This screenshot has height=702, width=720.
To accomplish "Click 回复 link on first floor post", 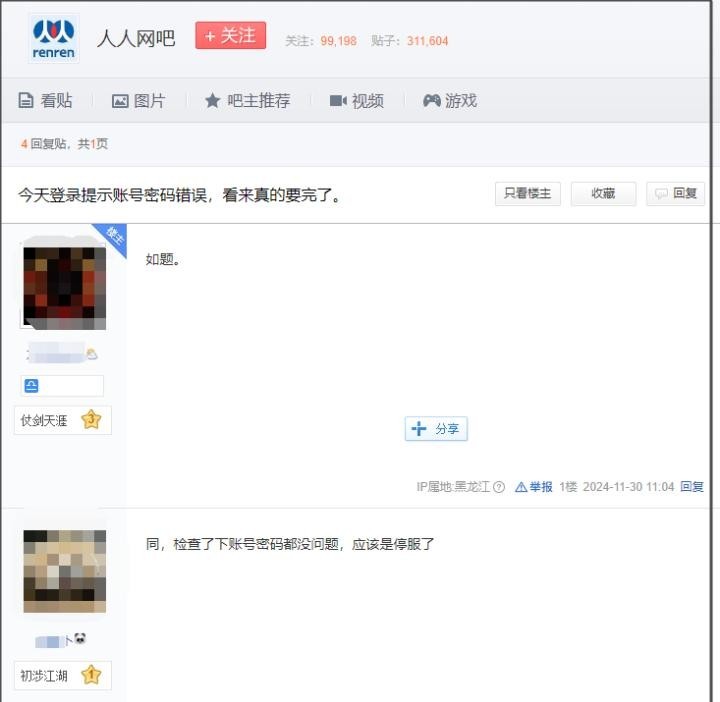I will 692,487.
